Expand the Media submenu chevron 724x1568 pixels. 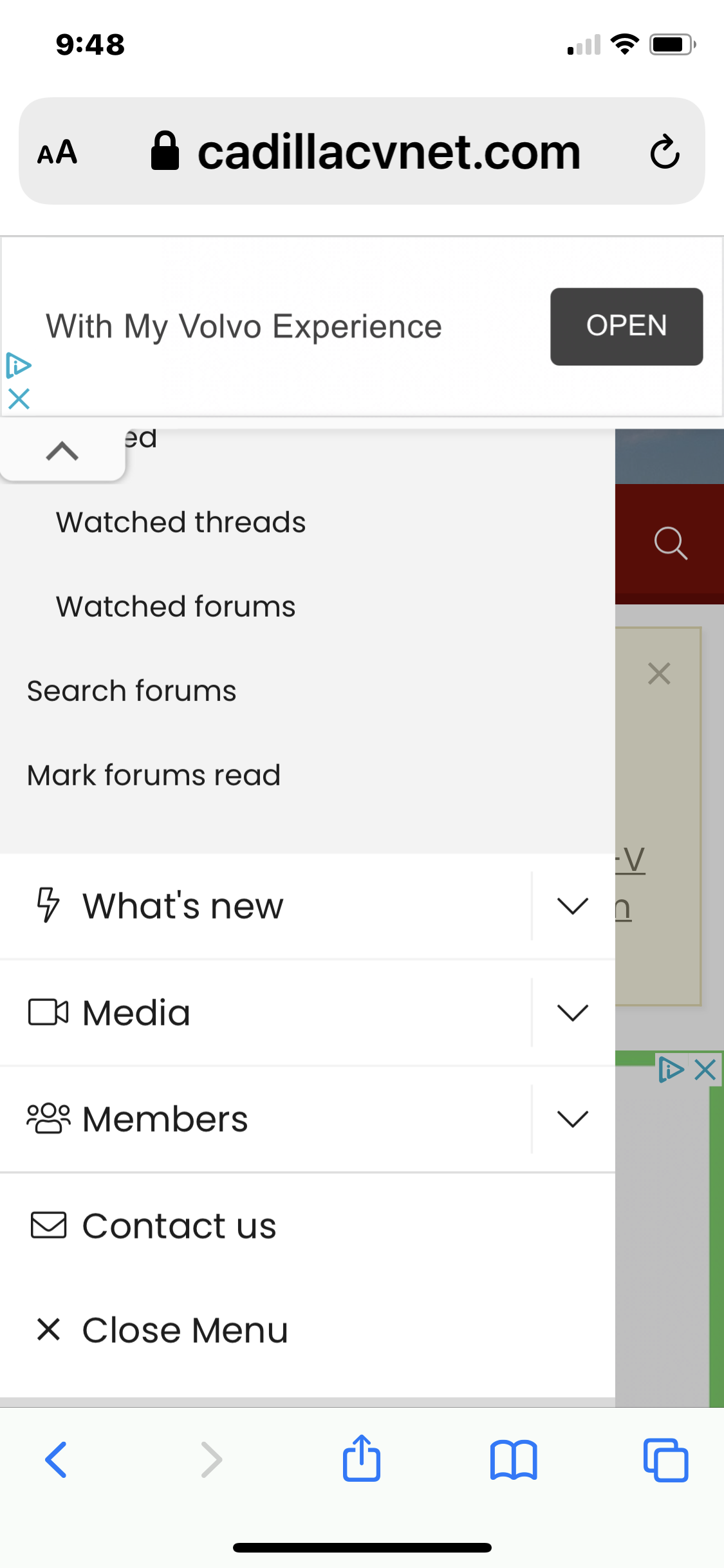coord(572,1013)
